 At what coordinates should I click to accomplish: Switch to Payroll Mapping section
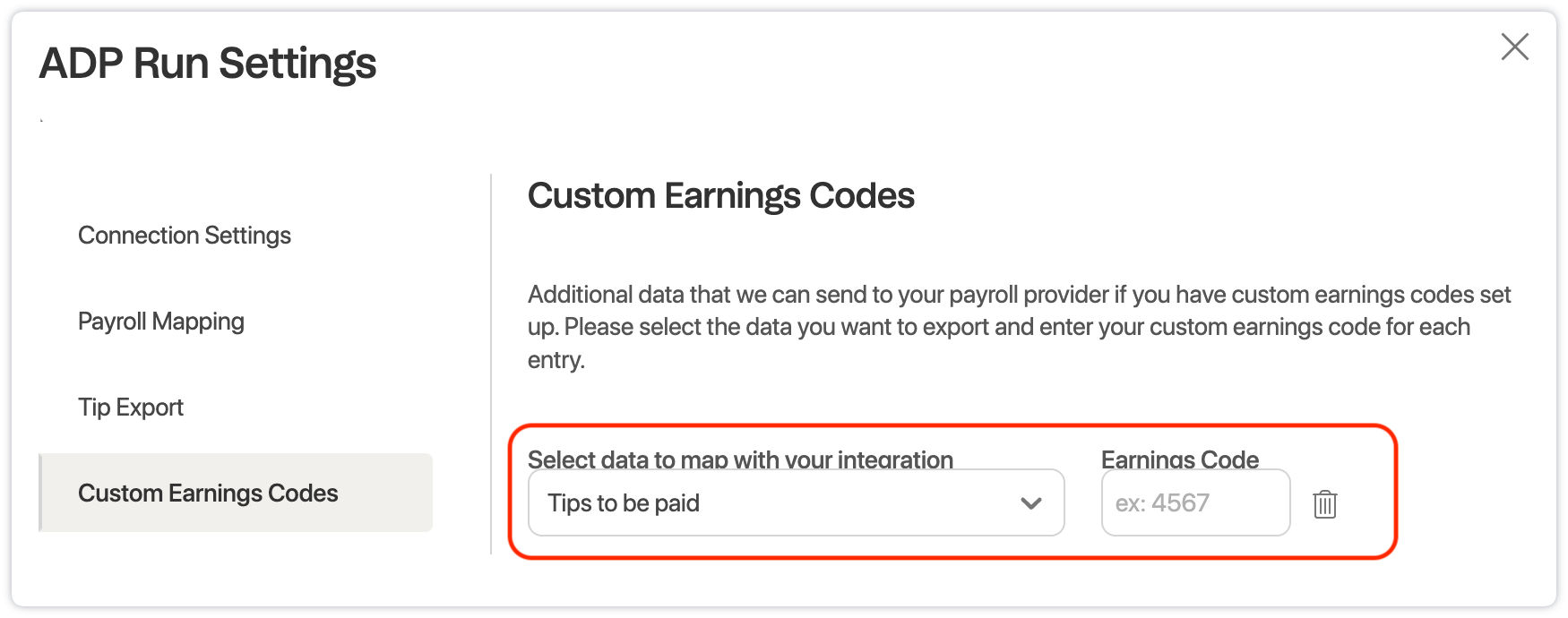161,322
